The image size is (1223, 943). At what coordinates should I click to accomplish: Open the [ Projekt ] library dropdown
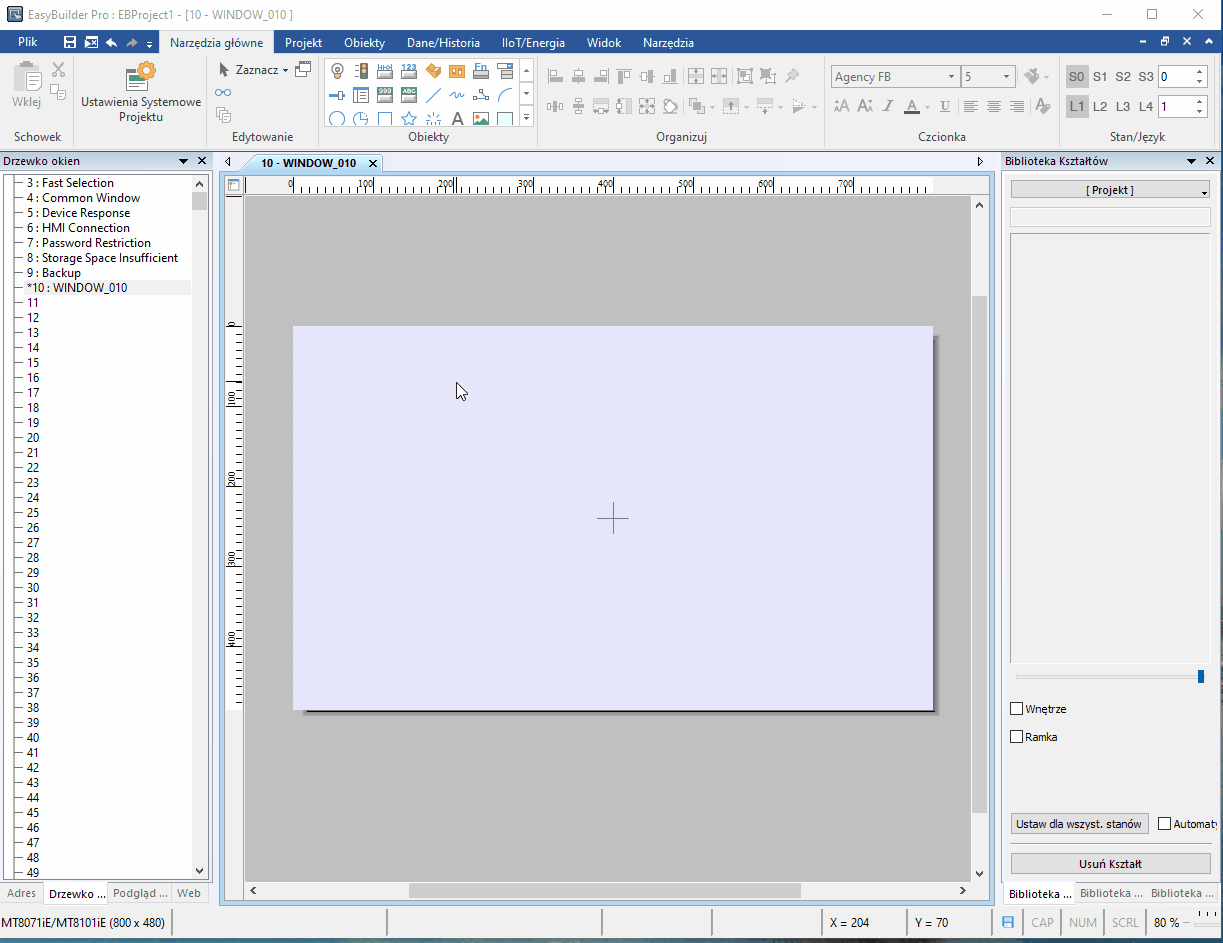coord(1110,190)
